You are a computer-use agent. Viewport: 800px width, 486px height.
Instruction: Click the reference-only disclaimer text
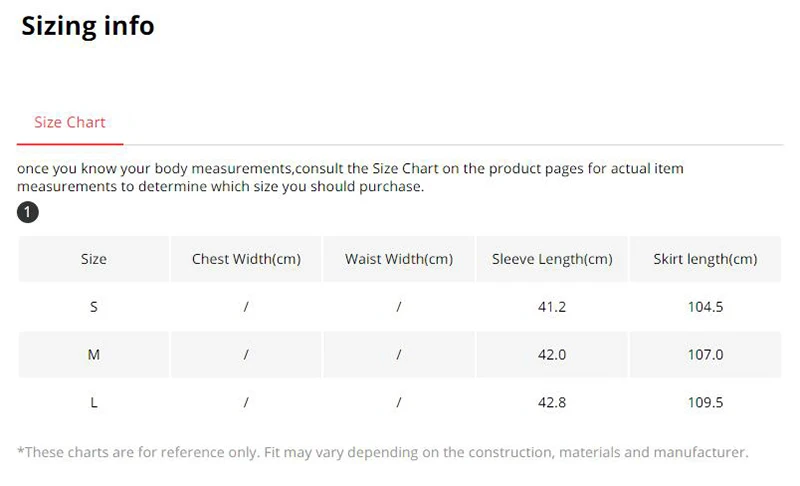click(x=383, y=452)
